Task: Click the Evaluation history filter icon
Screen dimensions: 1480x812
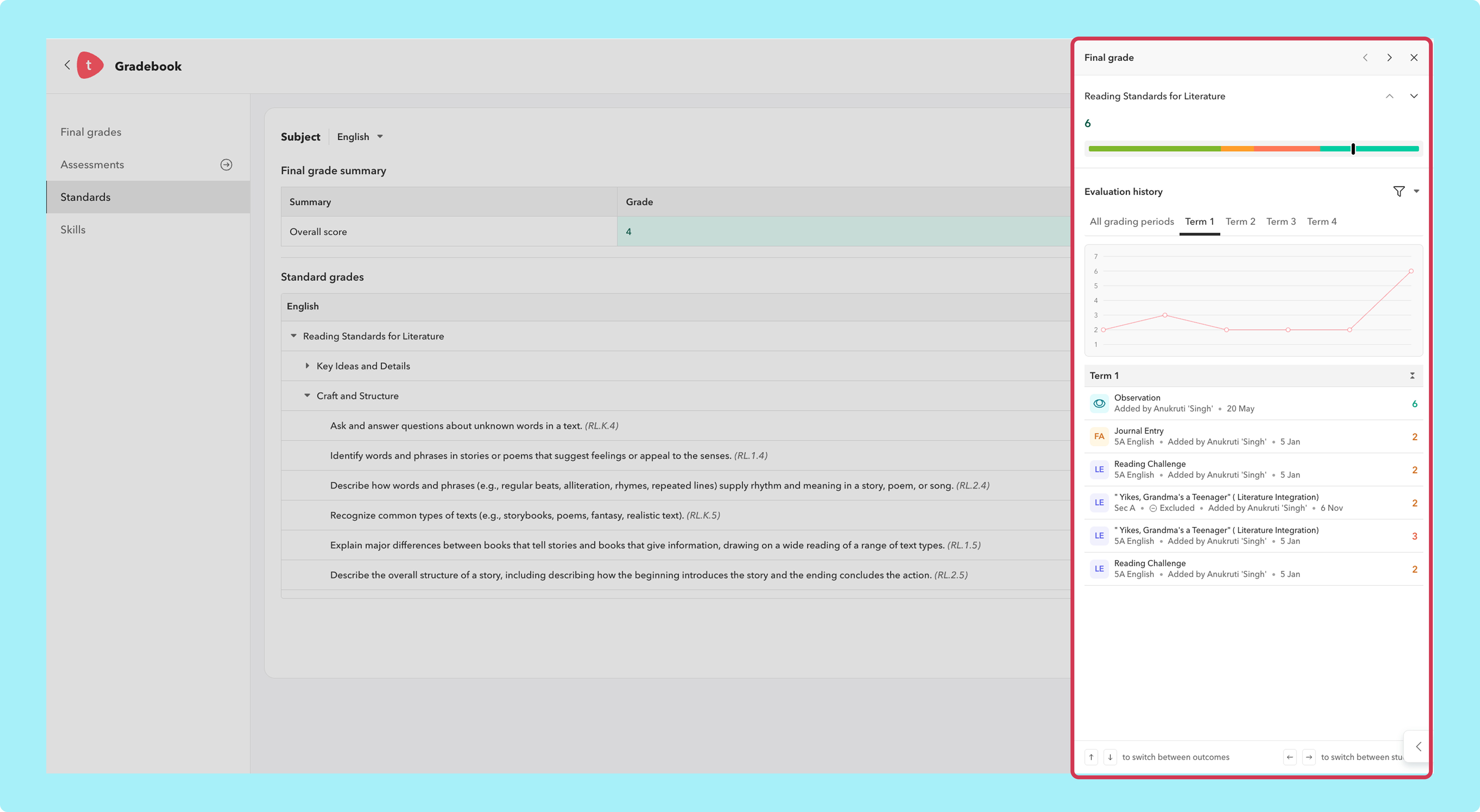Action: (1399, 191)
